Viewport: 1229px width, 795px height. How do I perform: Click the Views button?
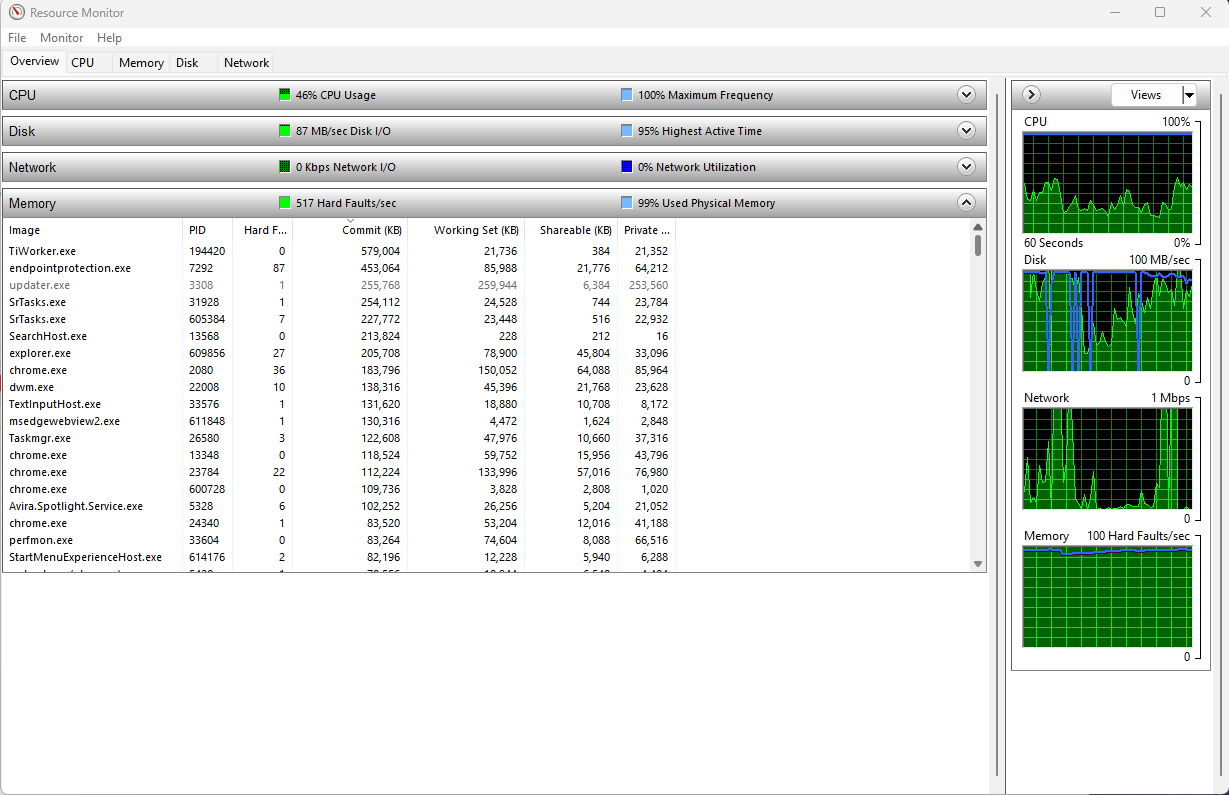pos(1146,95)
